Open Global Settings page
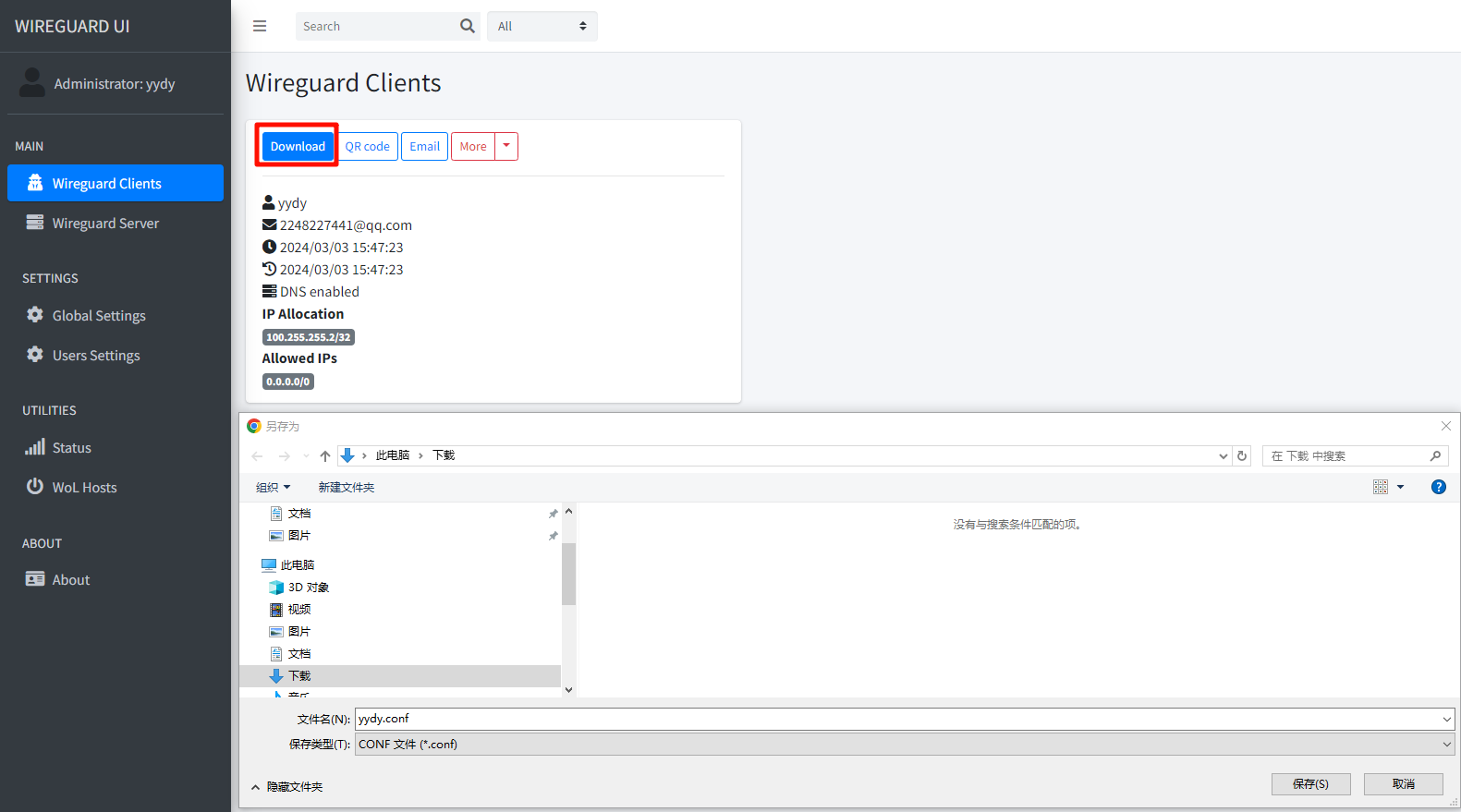This screenshot has height=812, width=1461. coord(116,315)
